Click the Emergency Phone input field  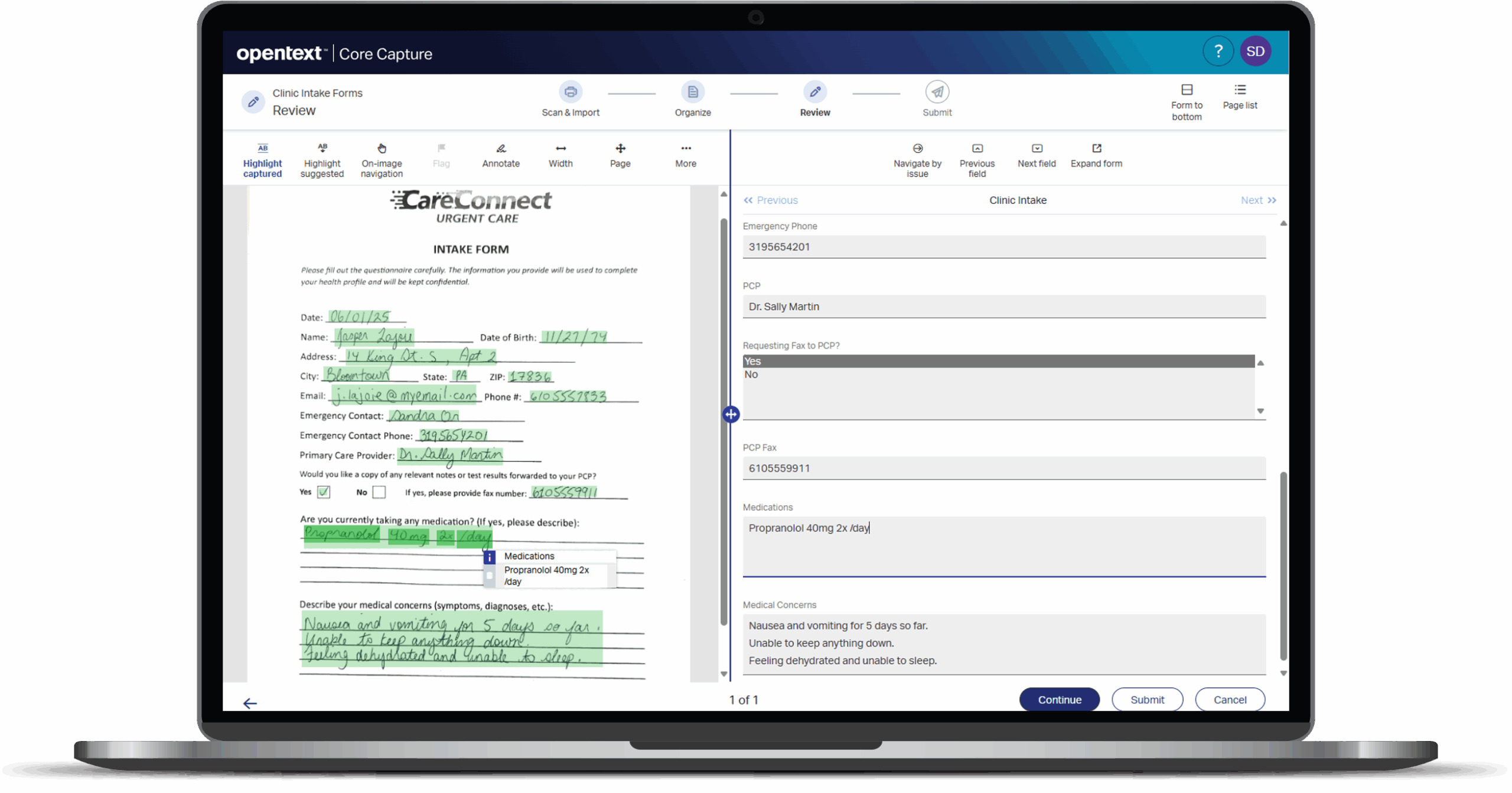pos(1003,247)
